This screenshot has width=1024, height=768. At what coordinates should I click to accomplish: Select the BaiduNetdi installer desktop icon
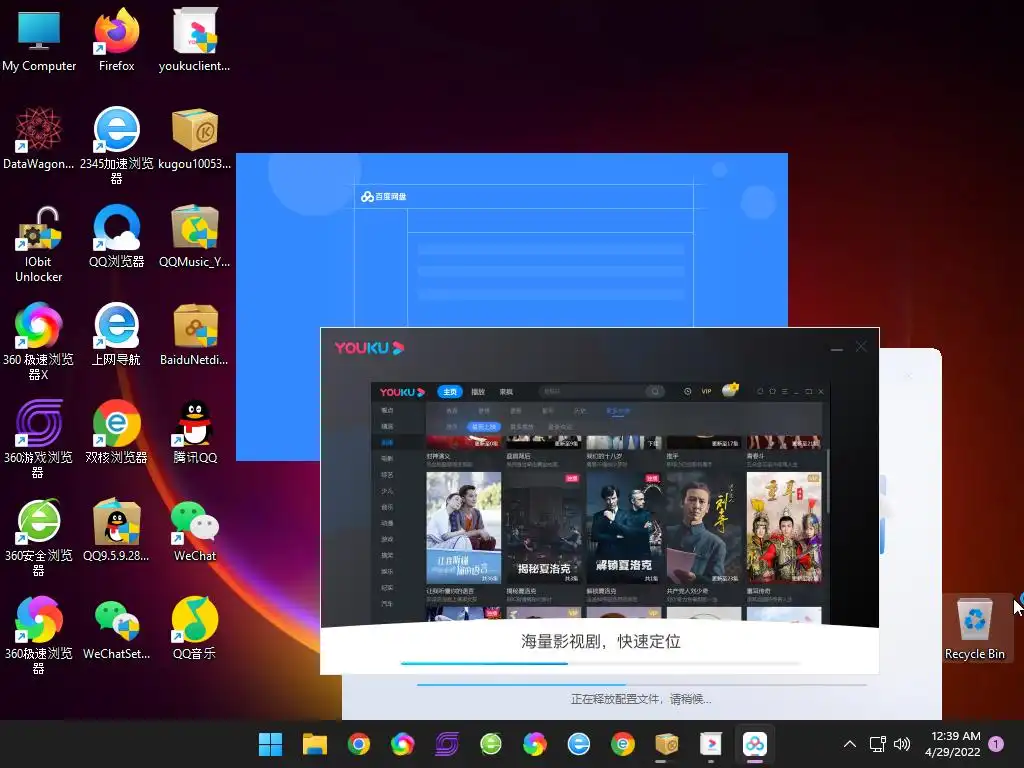(194, 334)
